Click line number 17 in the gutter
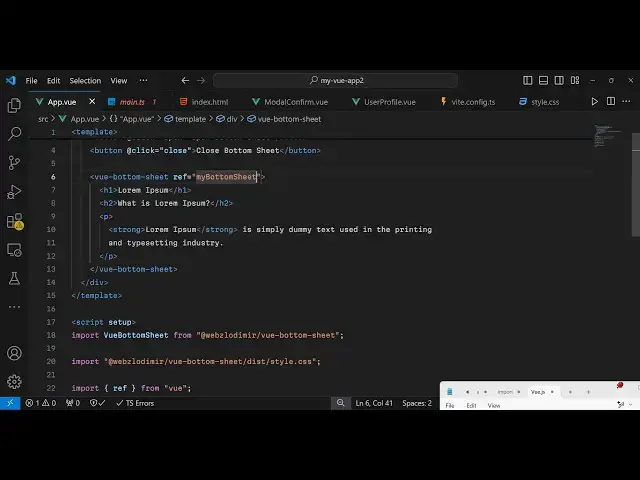The image size is (640, 480). [x=51, y=322]
